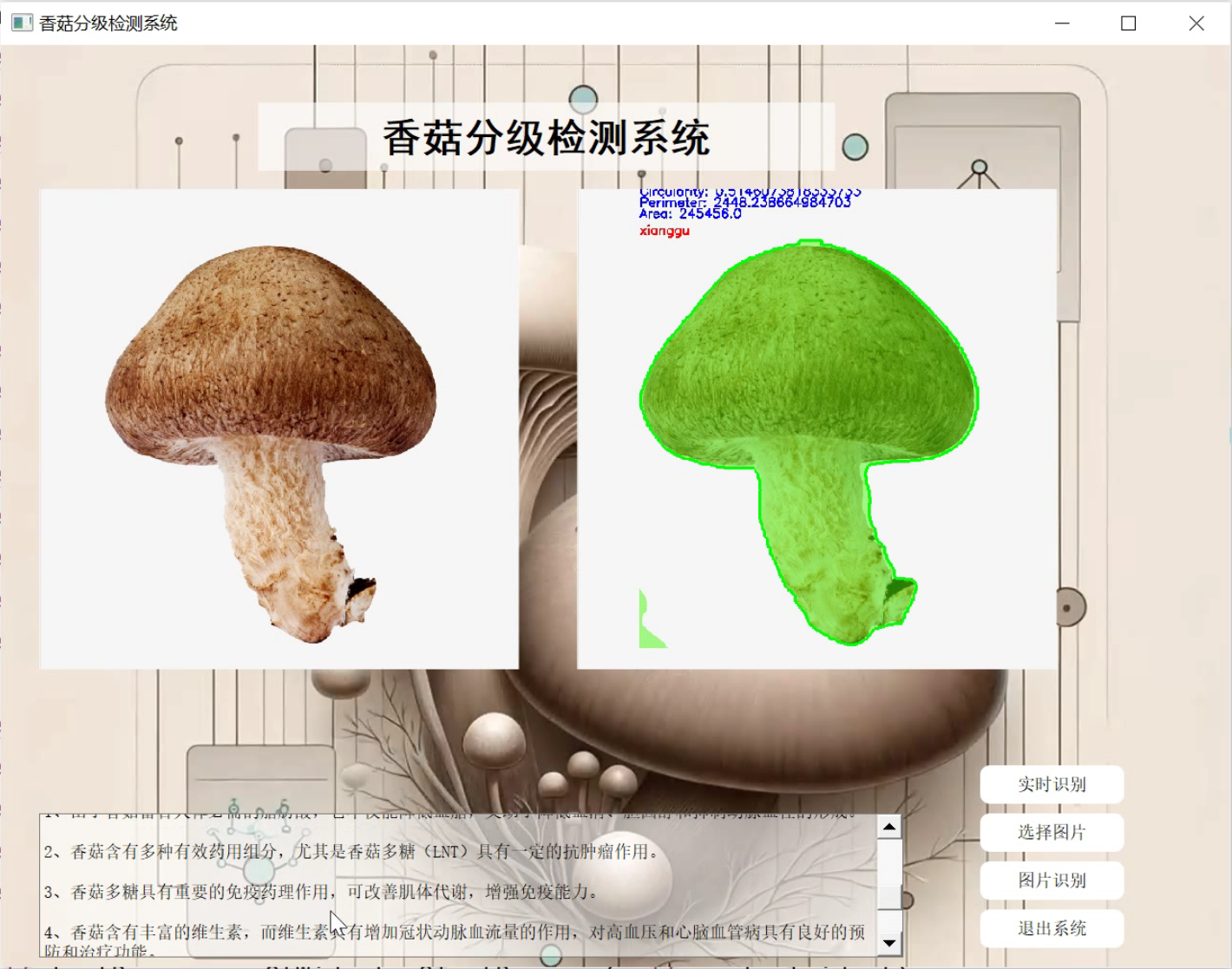Click the Area: 245456.0 value
This screenshot has width=1232, height=969.
pyautogui.click(x=691, y=213)
